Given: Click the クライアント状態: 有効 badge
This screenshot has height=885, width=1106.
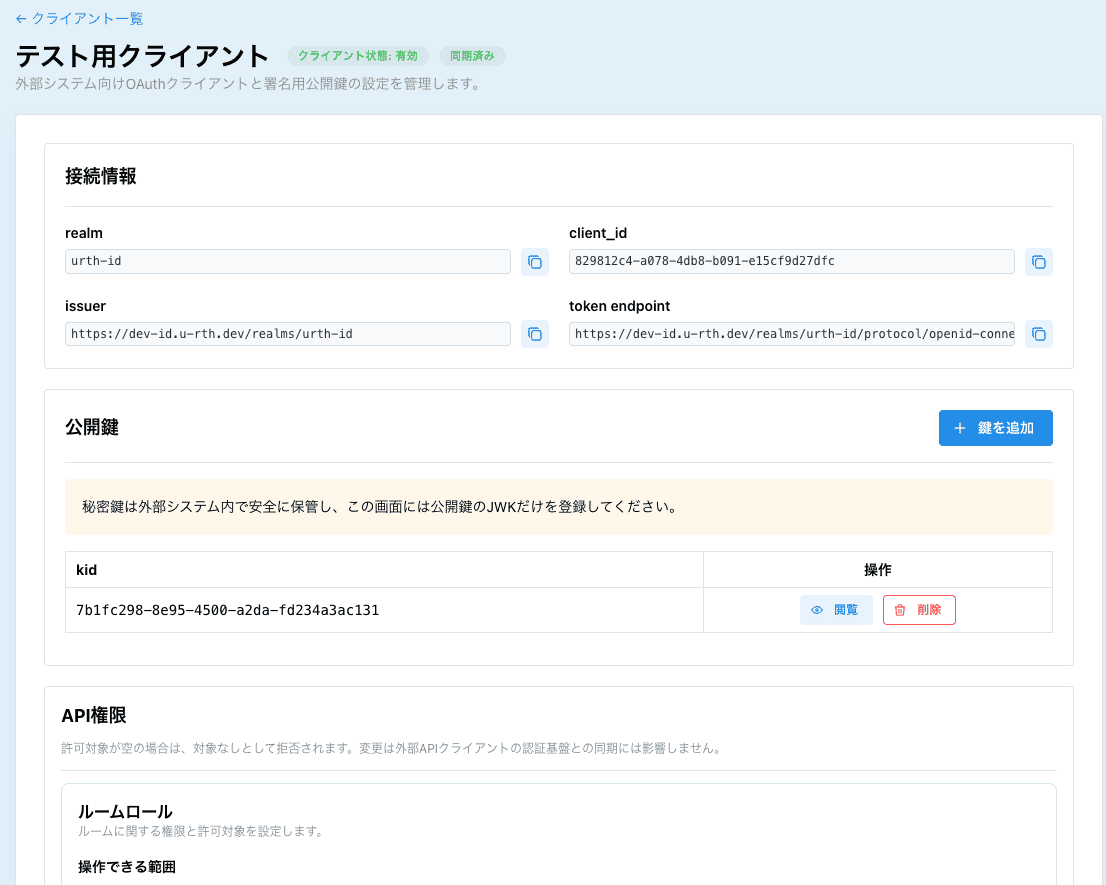Looking at the screenshot, I should pos(358,56).
